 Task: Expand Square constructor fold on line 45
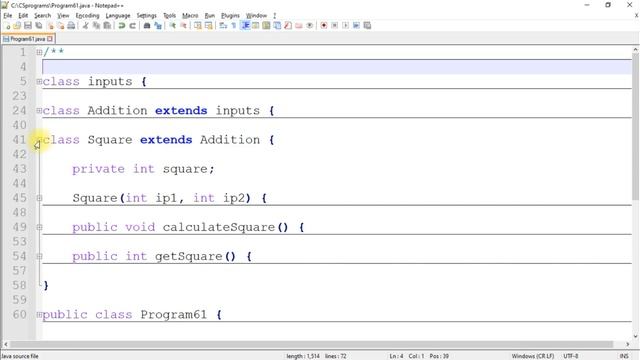(x=39, y=198)
